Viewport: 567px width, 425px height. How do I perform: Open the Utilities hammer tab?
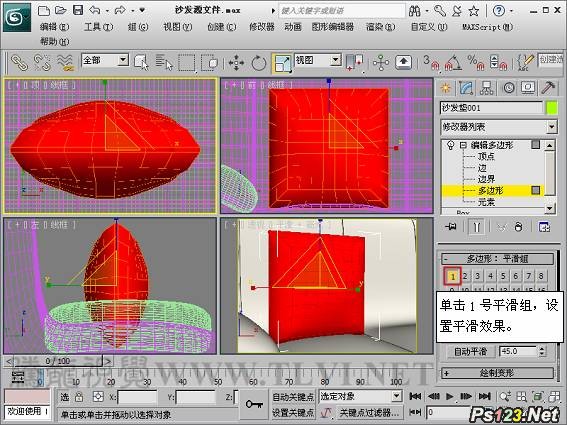(548, 88)
